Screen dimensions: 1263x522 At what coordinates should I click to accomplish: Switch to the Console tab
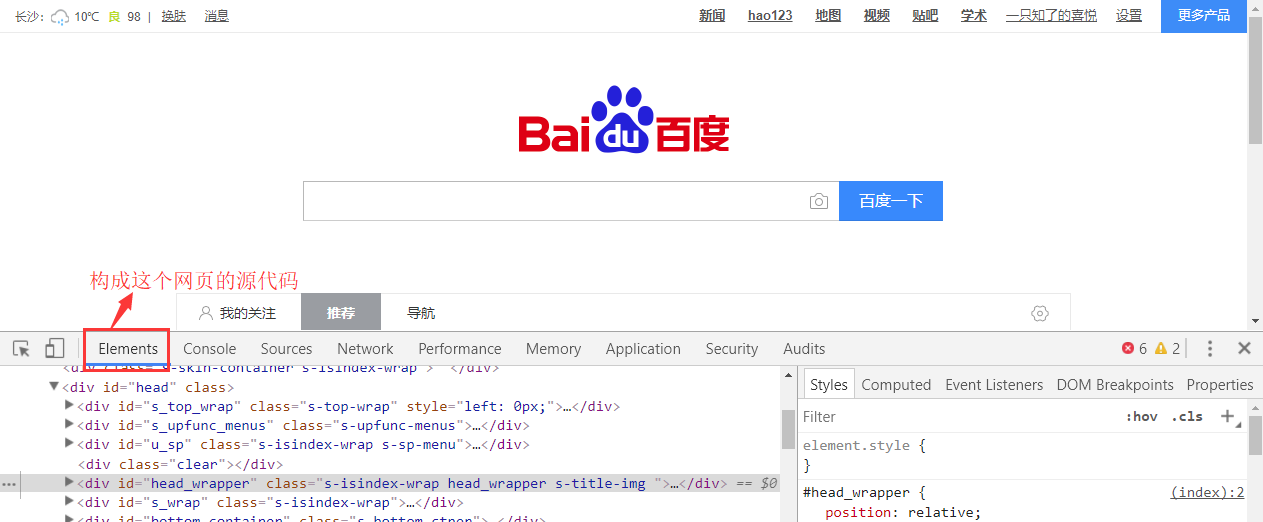tap(209, 349)
